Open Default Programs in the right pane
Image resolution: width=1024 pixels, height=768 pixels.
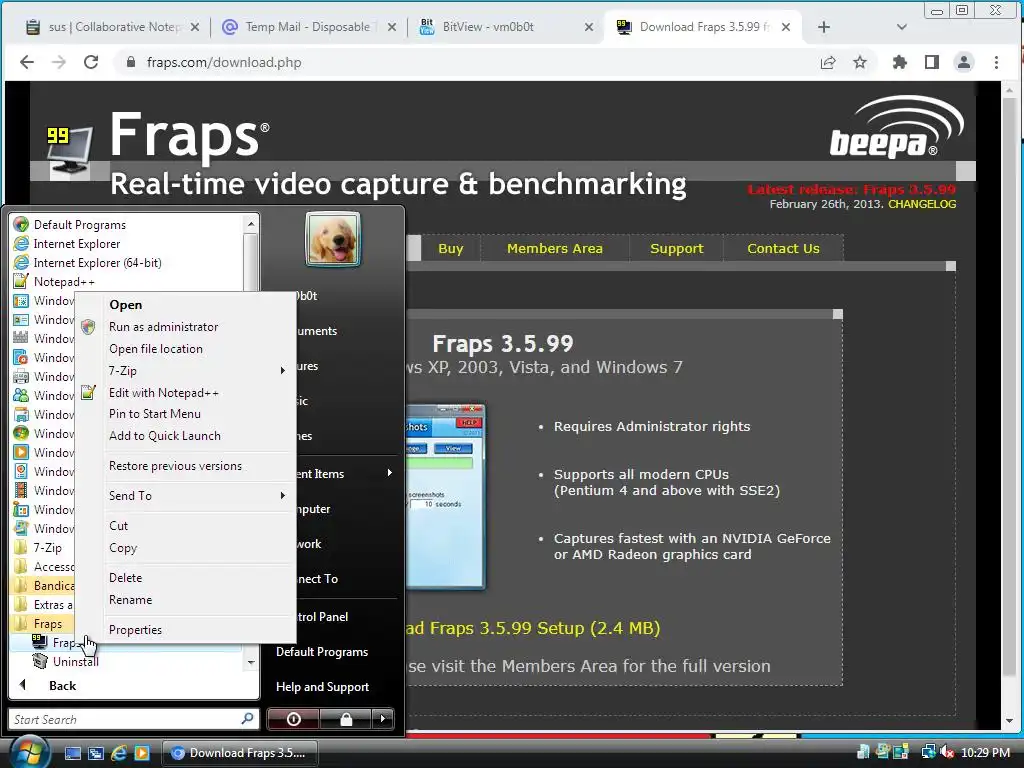pos(322,652)
